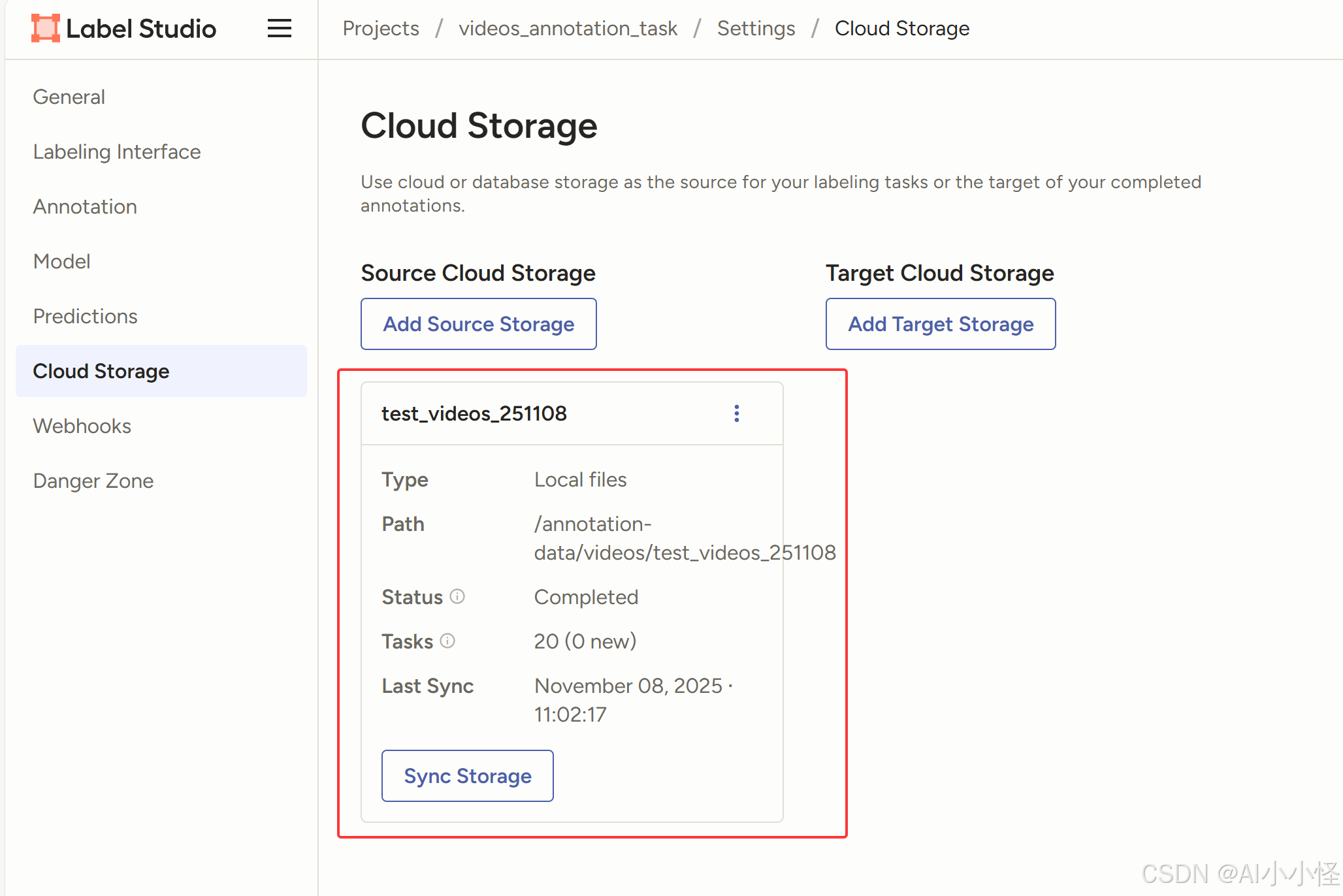1343x896 pixels.
Task: Click the Cloud Storage breadcrumb item
Action: (902, 28)
